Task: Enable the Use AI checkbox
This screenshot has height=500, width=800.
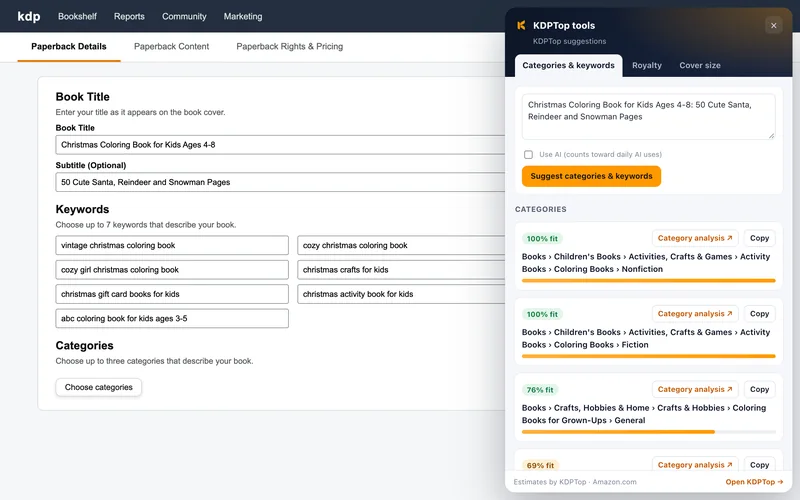Action: (528, 155)
